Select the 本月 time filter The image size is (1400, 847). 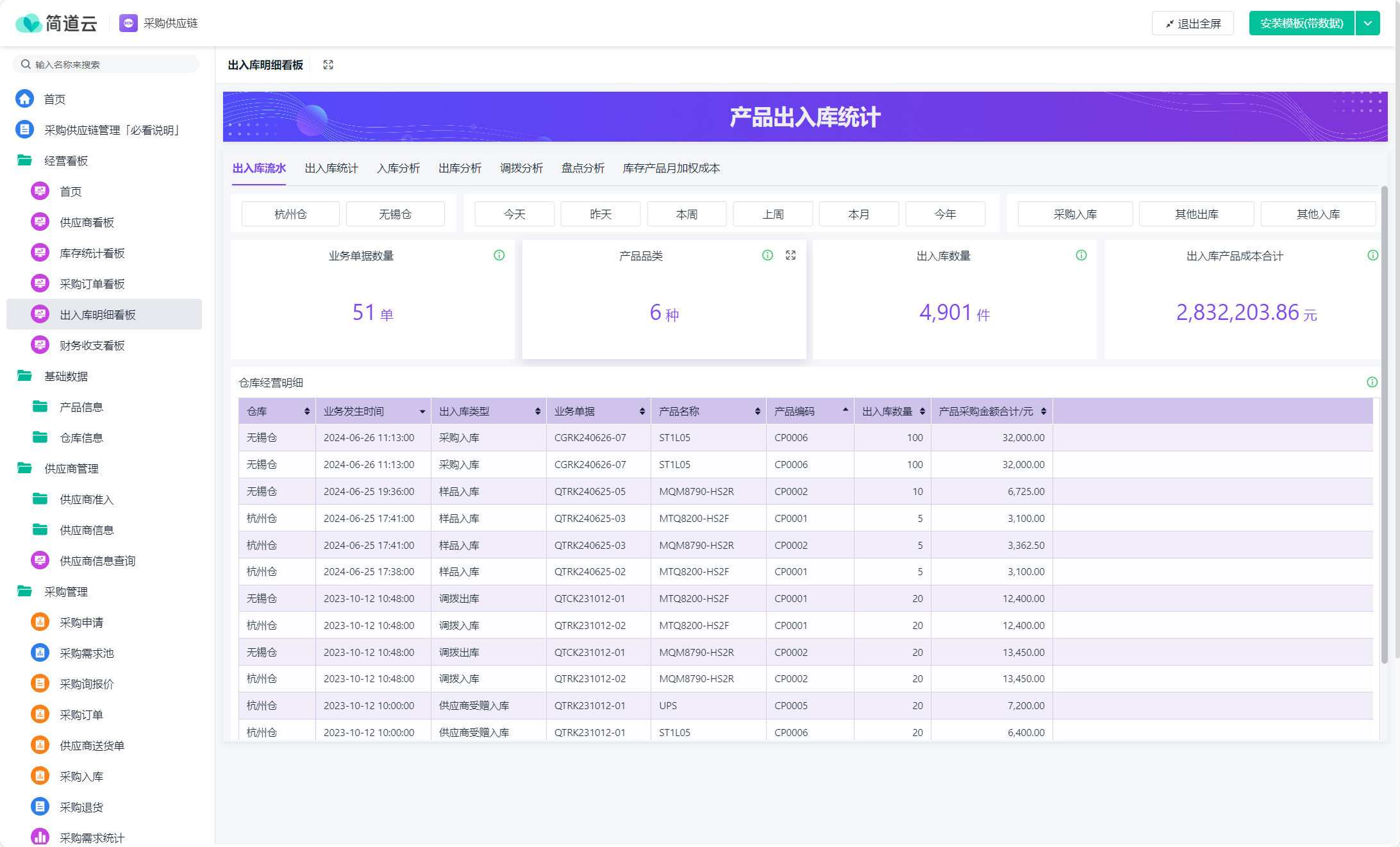pyautogui.click(x=858, y=214)
